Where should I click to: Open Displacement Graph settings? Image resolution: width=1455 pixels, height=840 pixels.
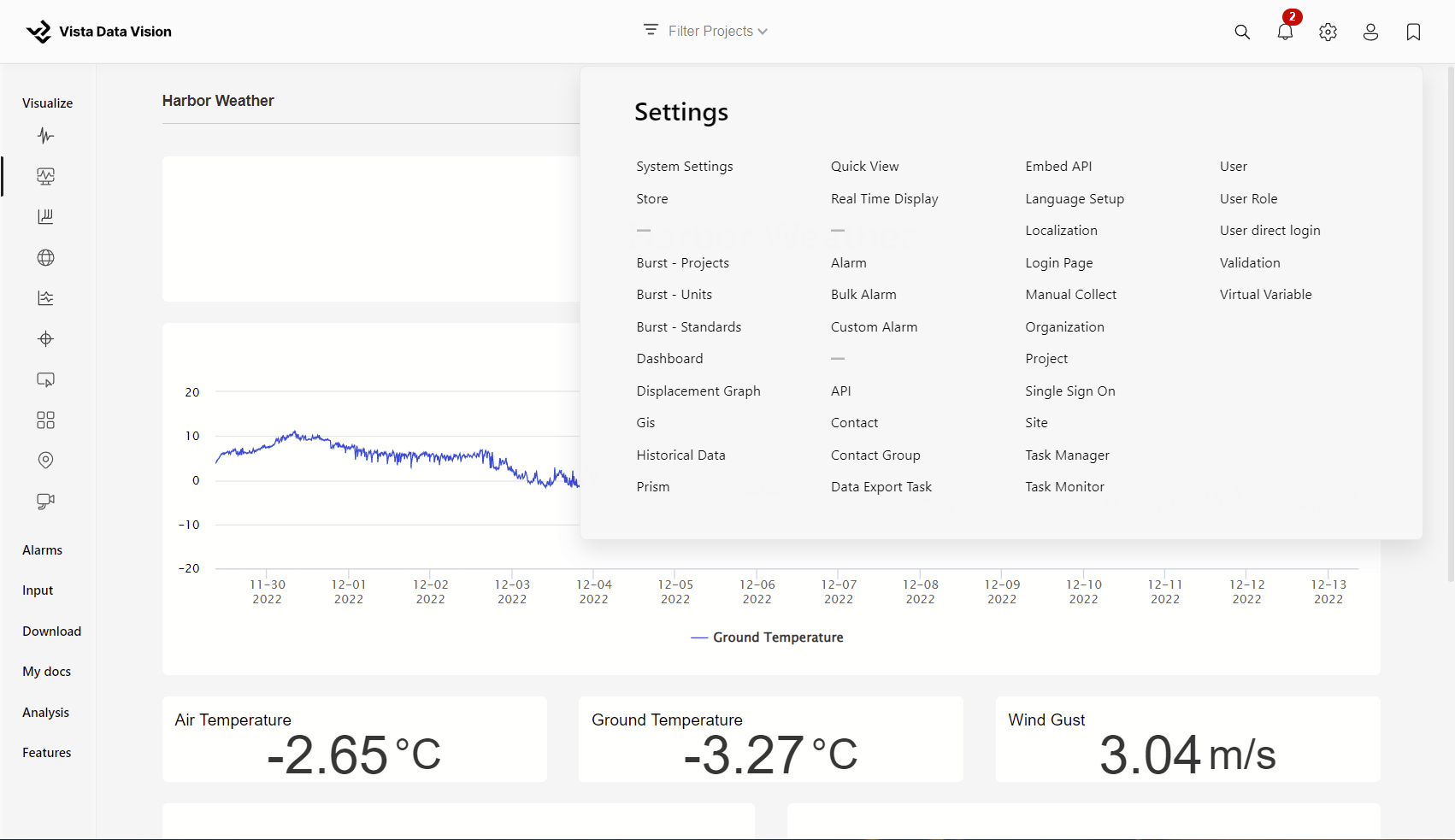point(698,391)
